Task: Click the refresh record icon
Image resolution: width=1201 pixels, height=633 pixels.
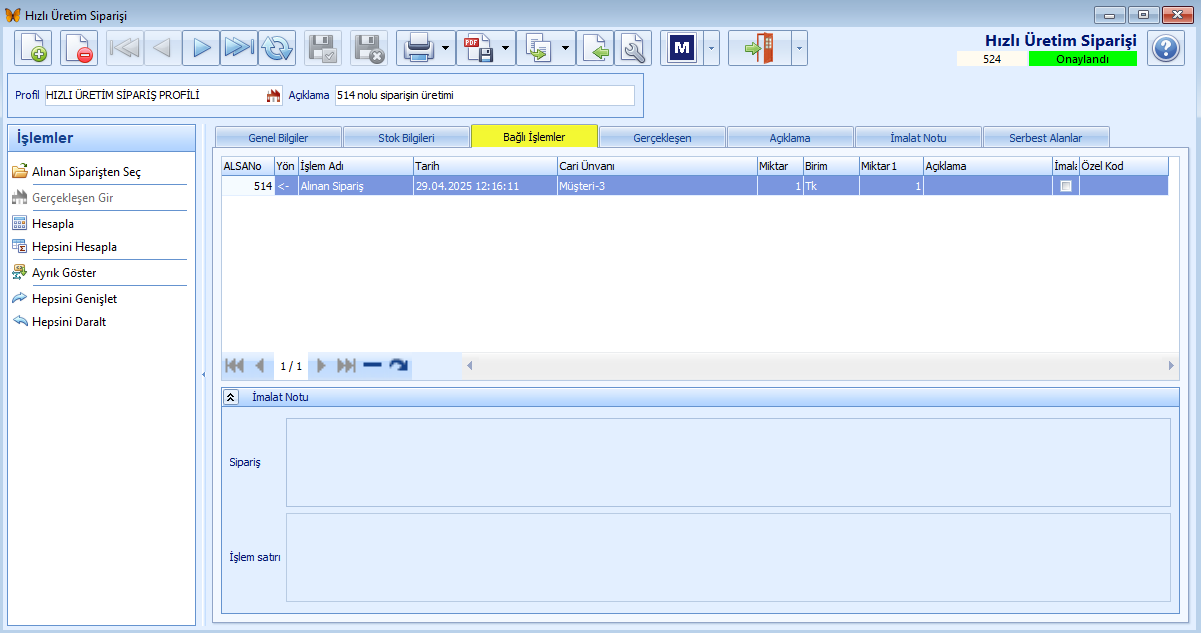Action: tap(277, 48)
